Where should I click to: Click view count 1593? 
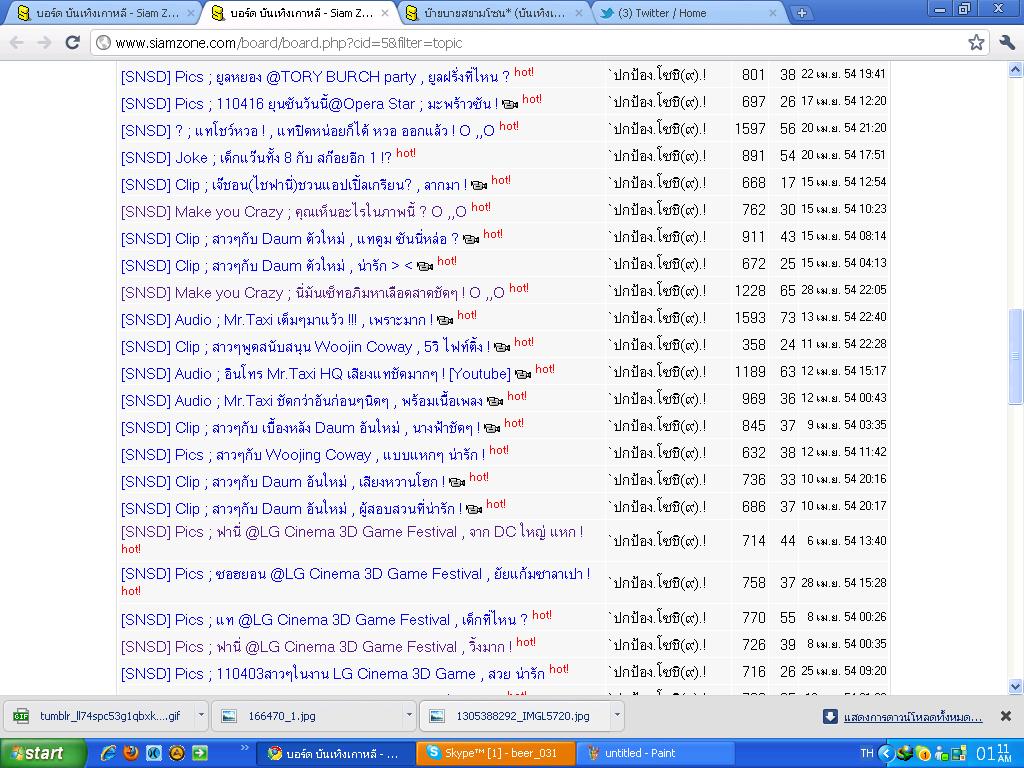coord(749,318)
